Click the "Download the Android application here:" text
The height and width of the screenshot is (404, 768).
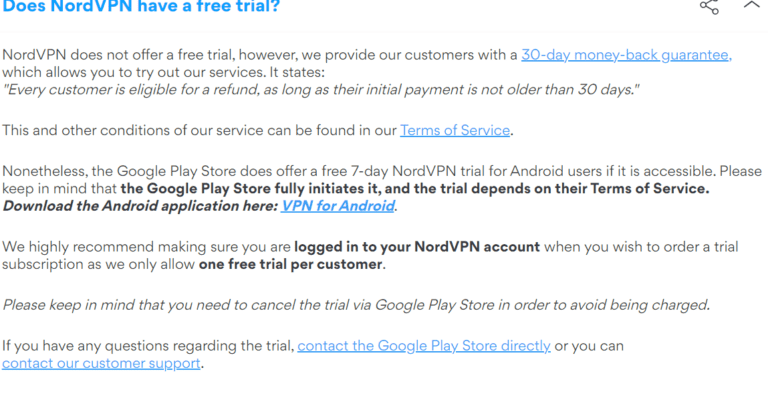click(x=140, y=206)
